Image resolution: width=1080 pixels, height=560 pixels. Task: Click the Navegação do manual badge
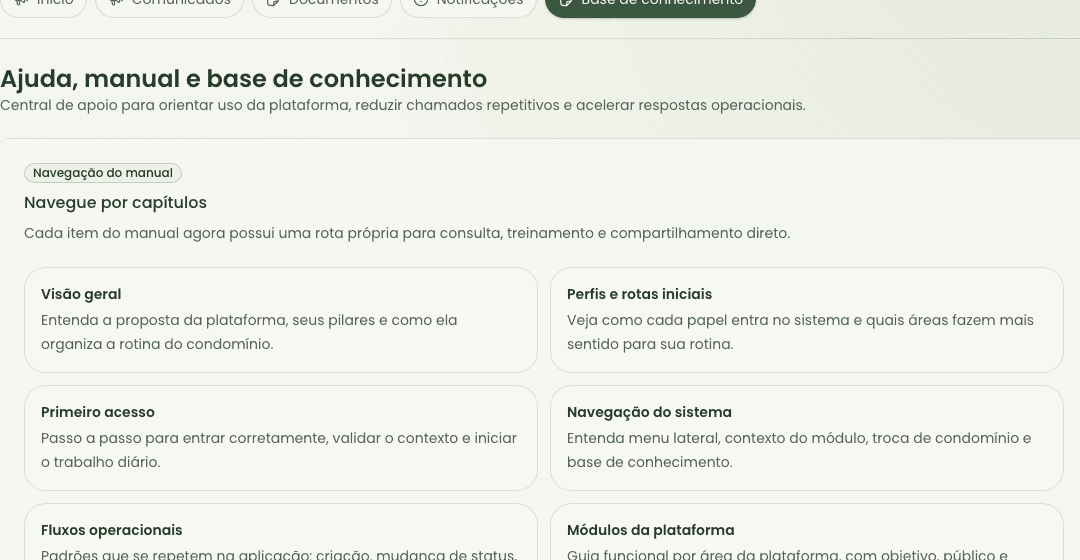[x=103, y=173]
